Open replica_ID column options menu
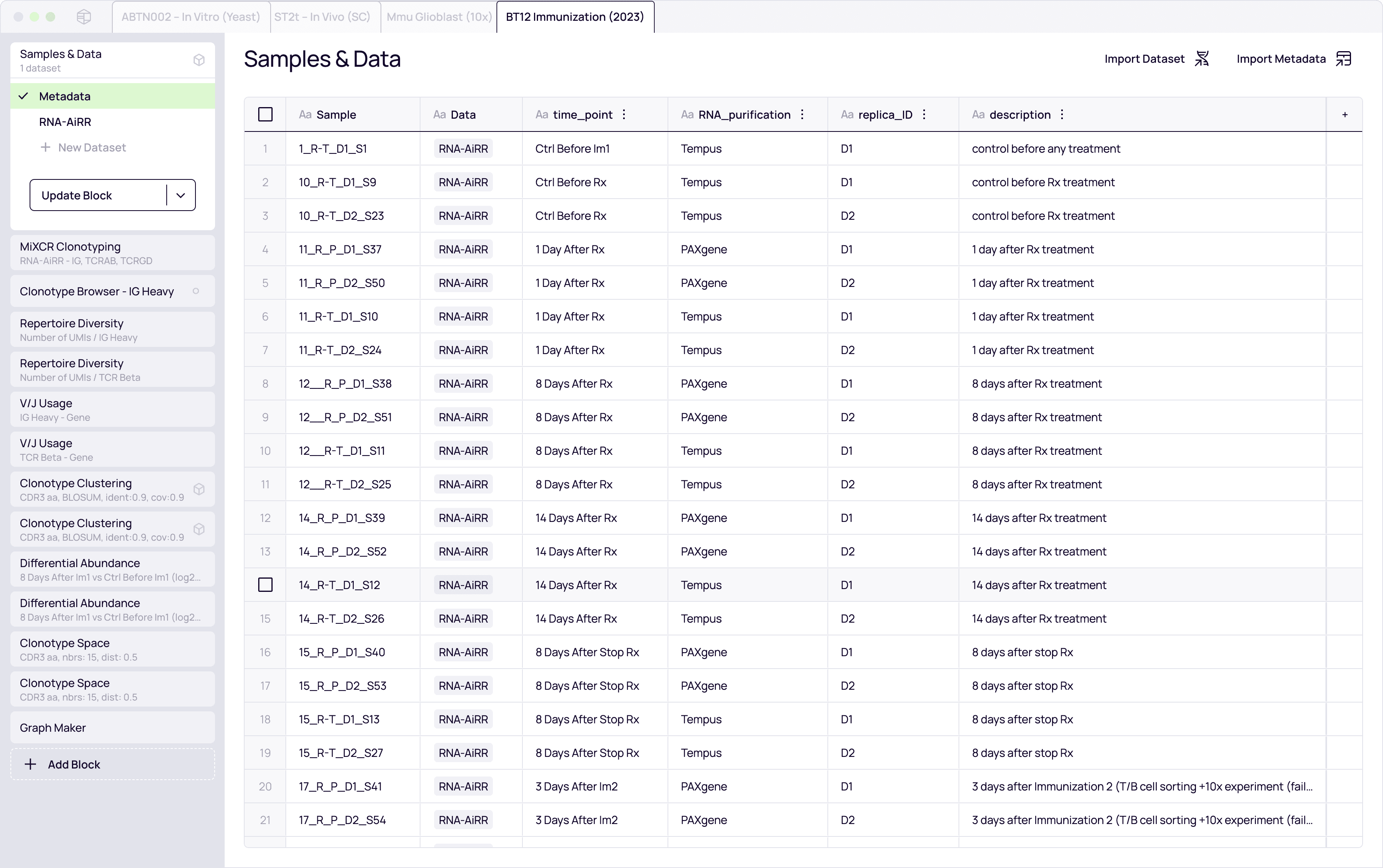This screenshot has width=1383, height=868. coord(924,114)
